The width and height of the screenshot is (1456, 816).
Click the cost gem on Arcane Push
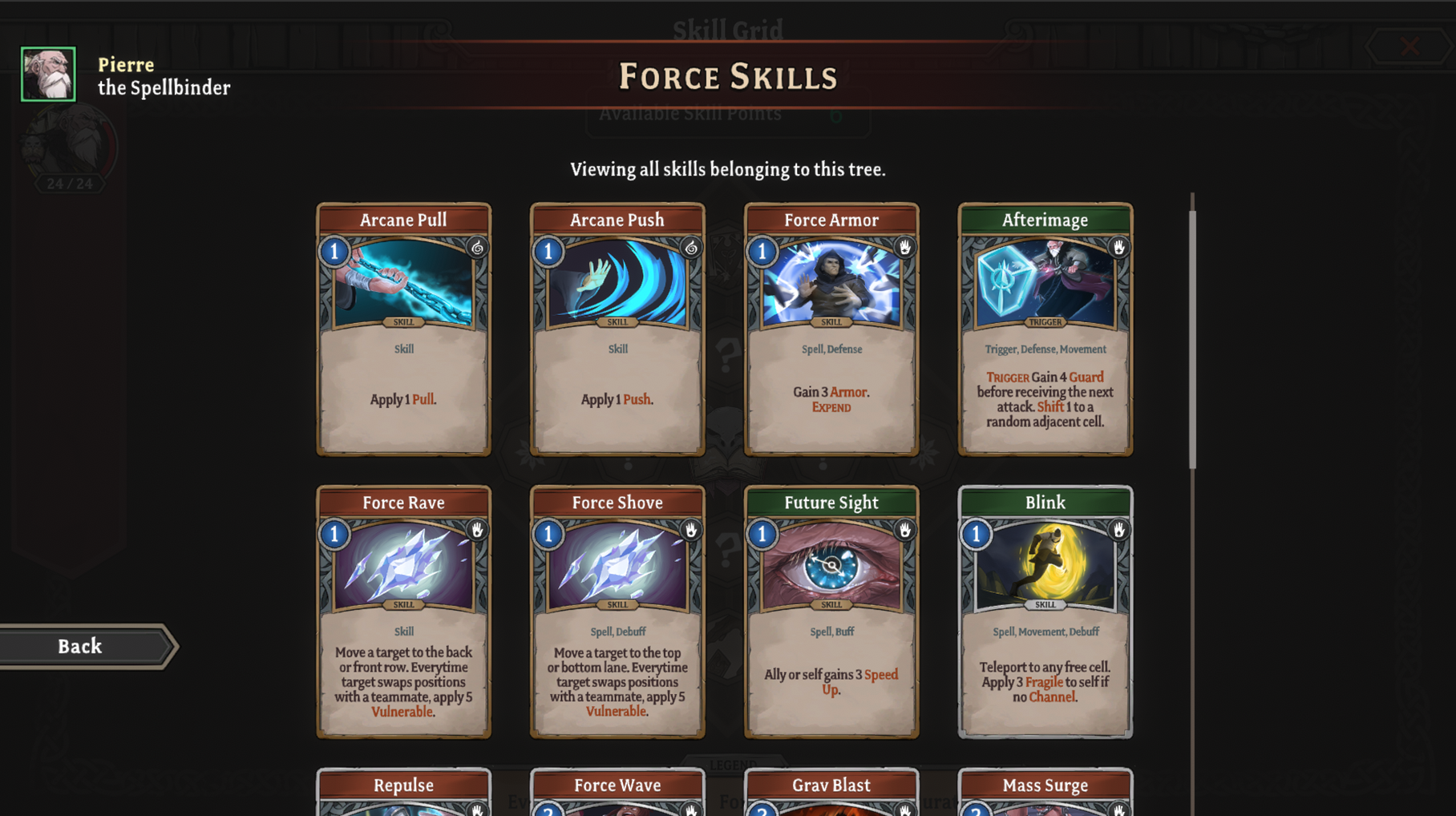[x=548, y=252]
